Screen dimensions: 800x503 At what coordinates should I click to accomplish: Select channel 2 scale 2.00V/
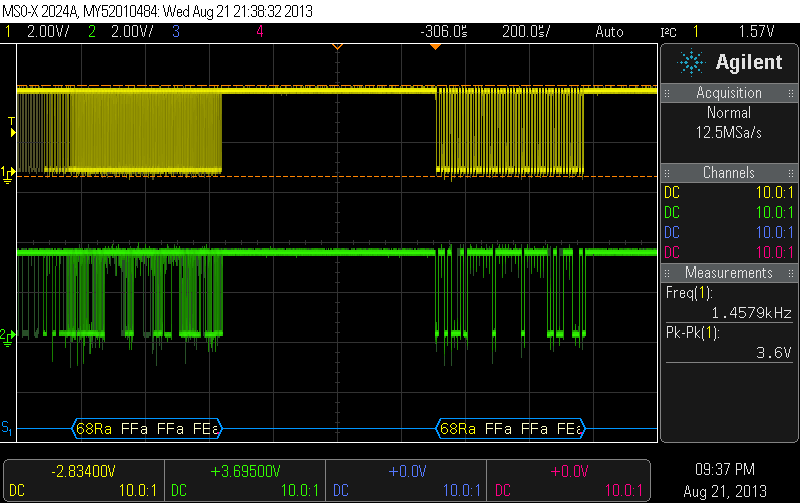coord(132,32)
